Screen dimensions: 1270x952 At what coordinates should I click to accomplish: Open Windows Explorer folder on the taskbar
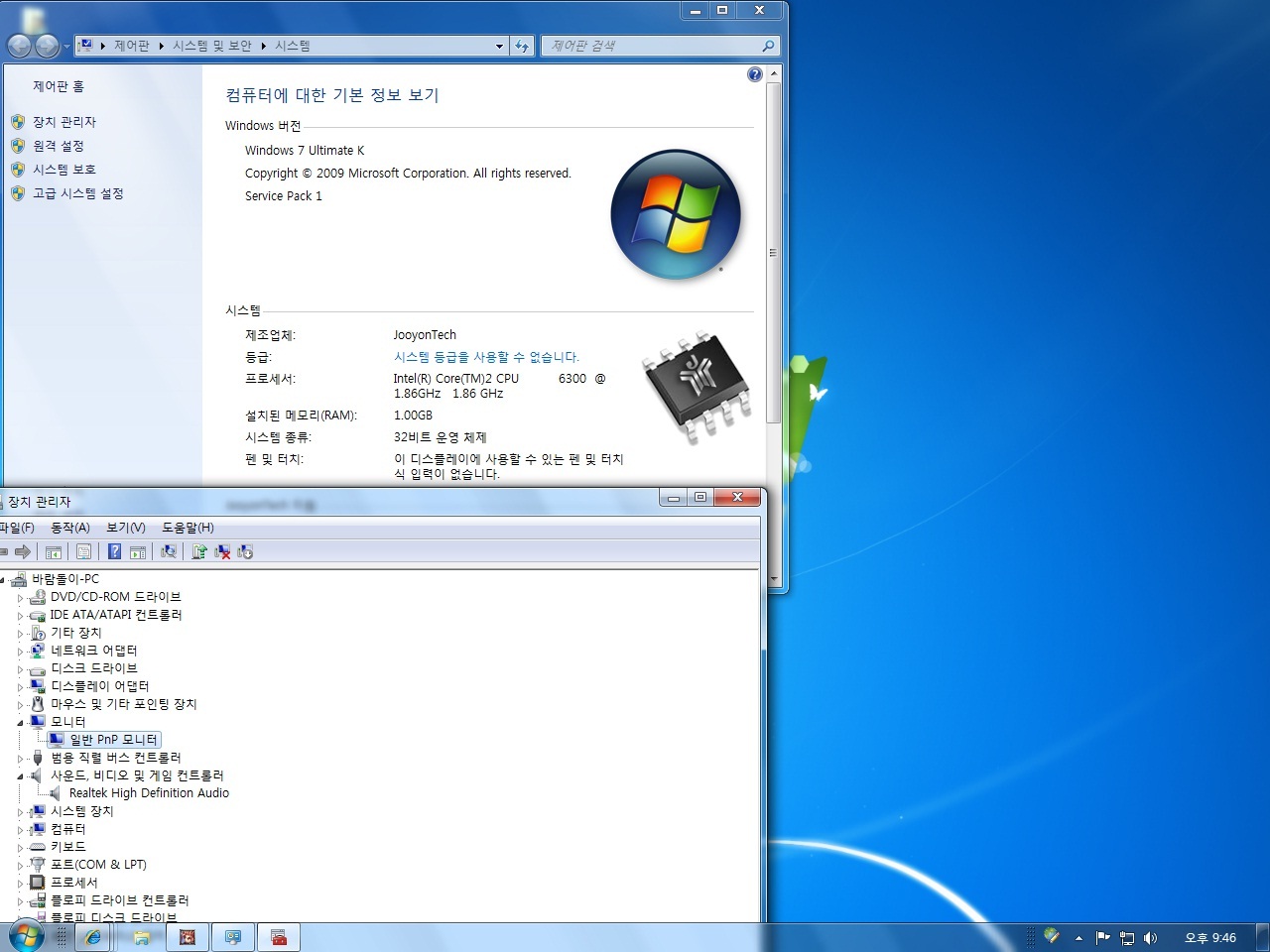point(141,937)
